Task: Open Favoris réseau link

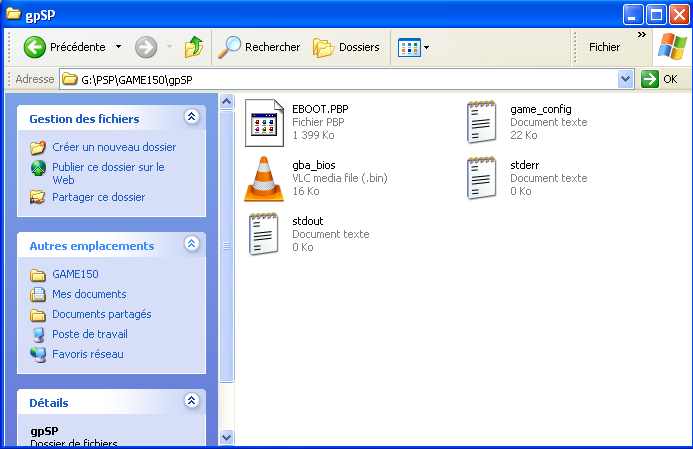Action: 88,354
